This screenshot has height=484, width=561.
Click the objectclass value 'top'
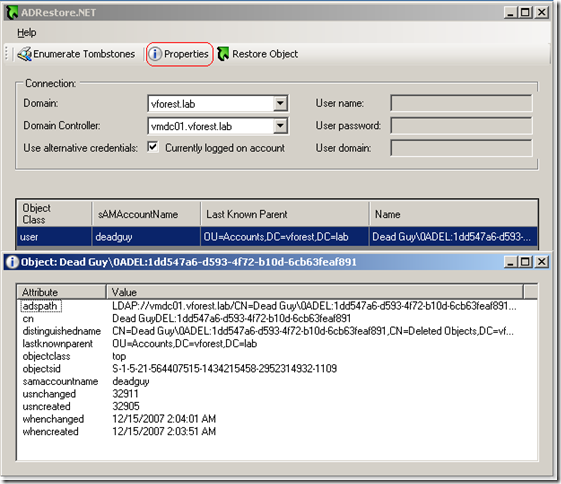tap(119, 356)
